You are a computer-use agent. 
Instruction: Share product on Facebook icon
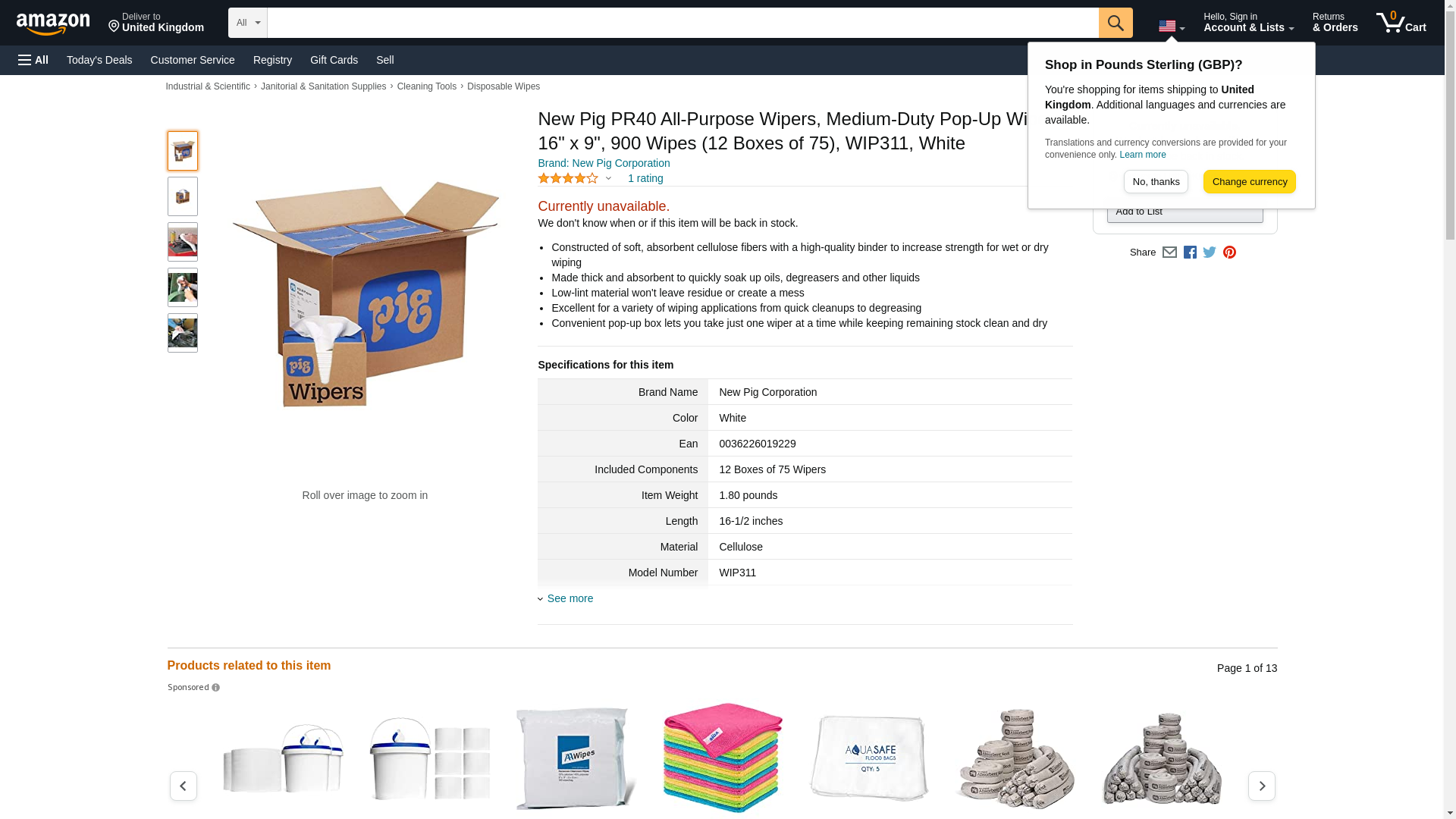tap(1190, 253)
